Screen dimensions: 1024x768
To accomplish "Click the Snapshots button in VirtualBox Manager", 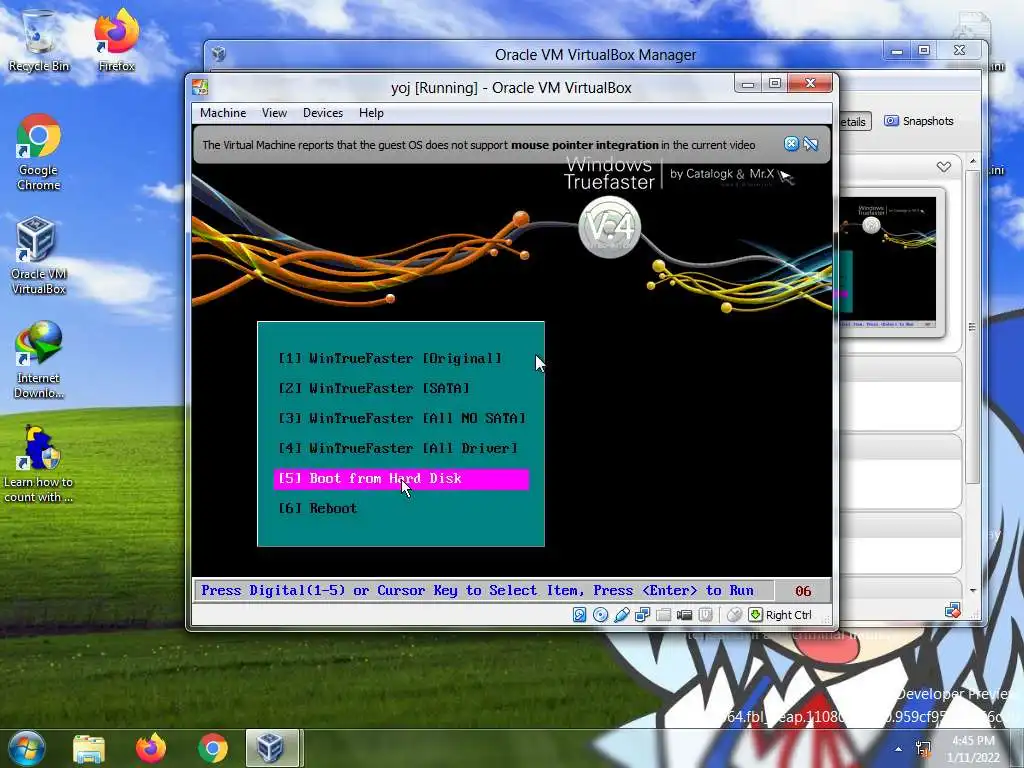I will click(x=919, y=121).
